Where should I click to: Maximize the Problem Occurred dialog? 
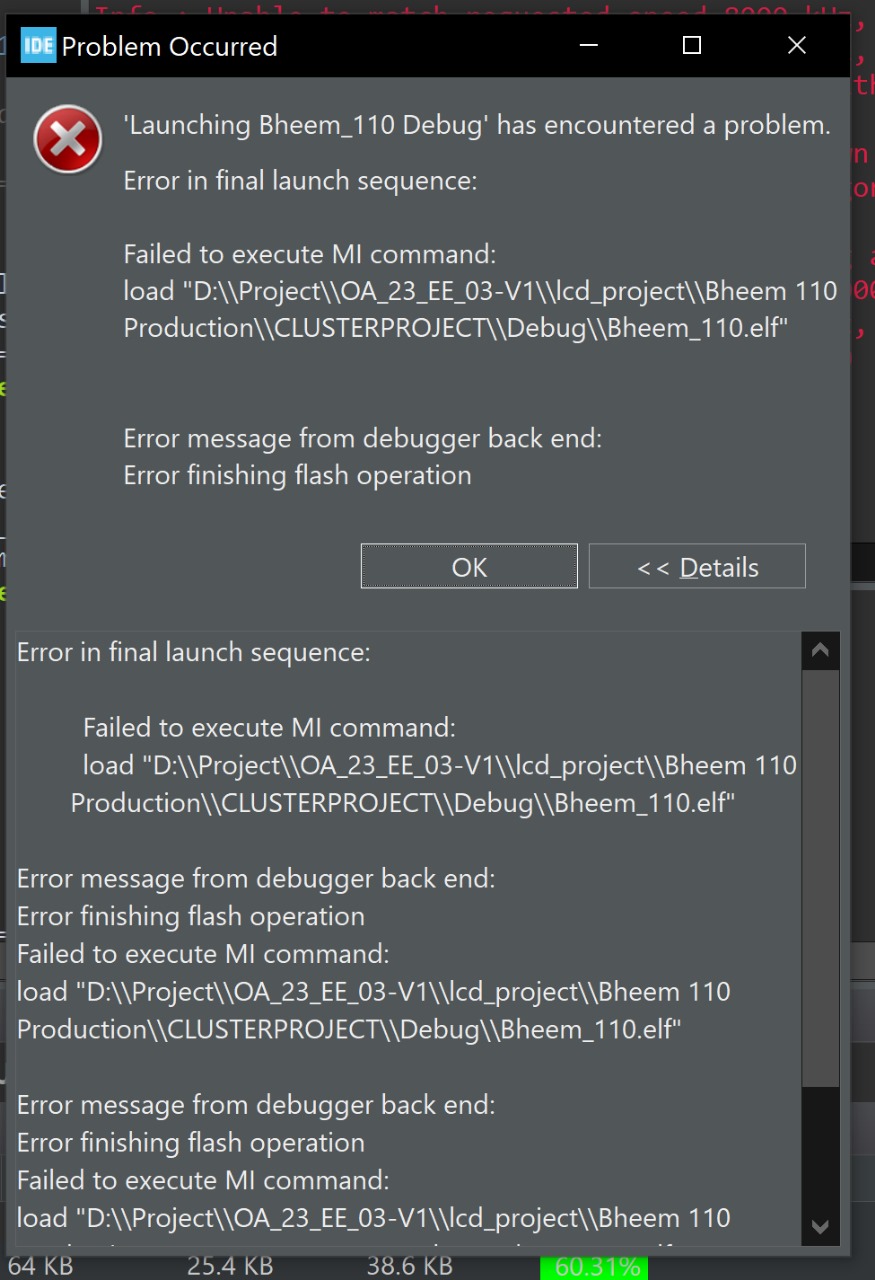(692, 45)
